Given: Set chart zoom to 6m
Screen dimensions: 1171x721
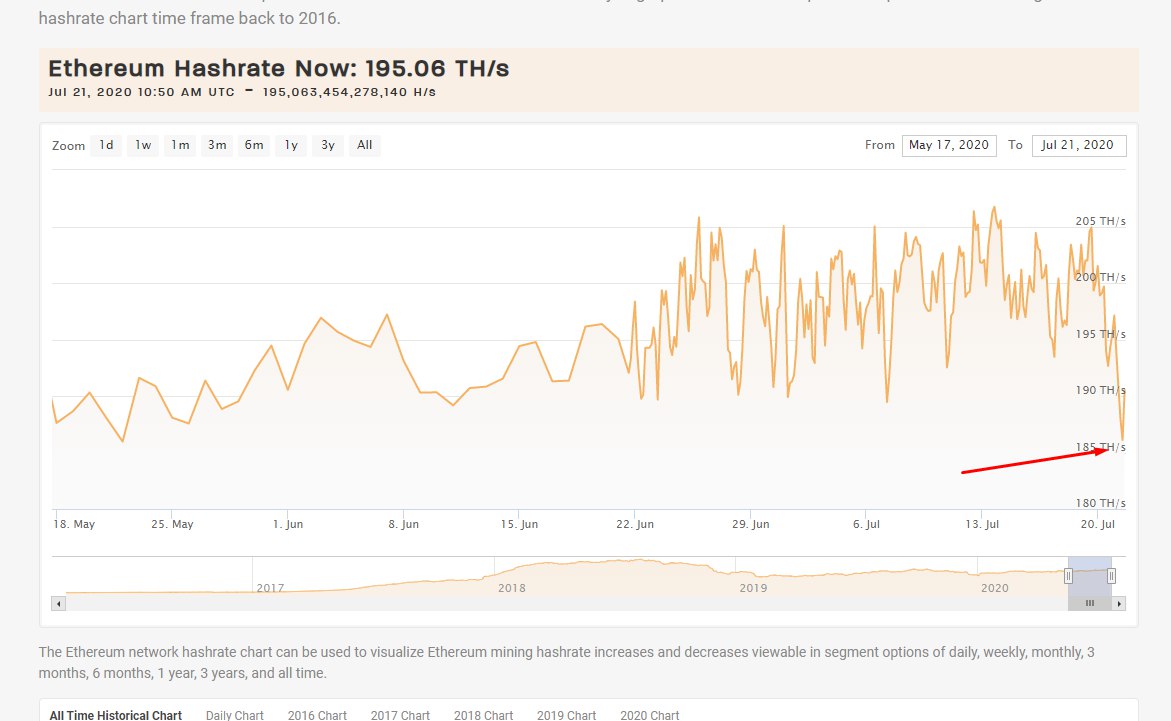Looking at the screenshot, I should (254, 145).
